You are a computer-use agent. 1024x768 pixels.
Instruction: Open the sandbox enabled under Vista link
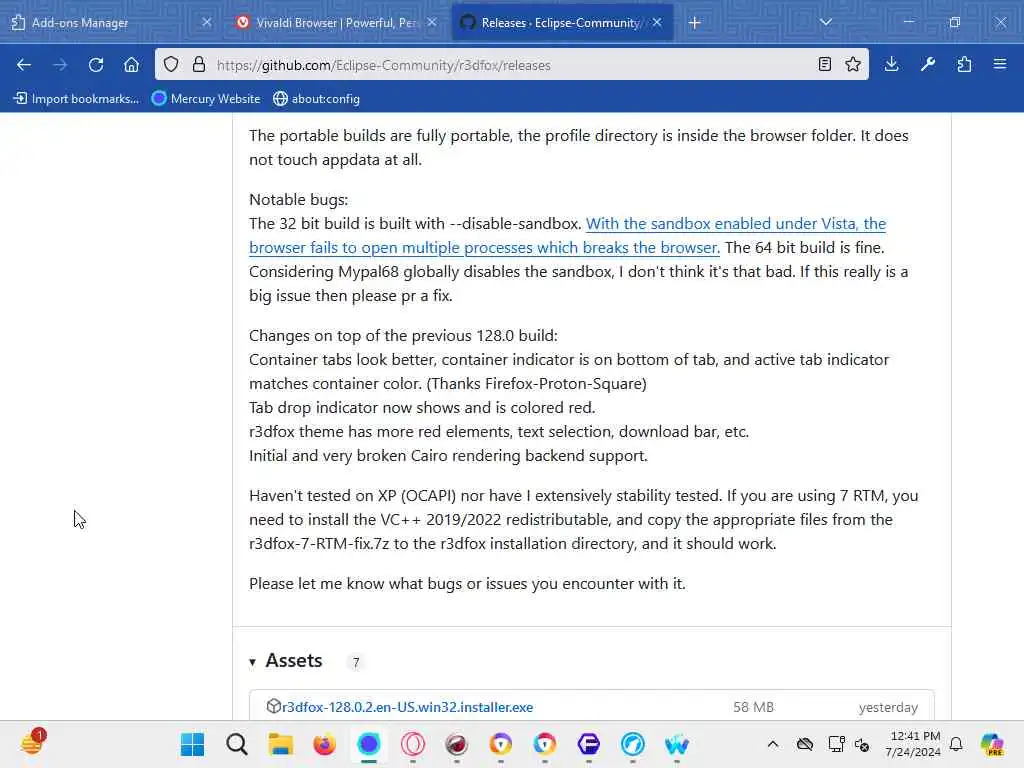[568, 236]
